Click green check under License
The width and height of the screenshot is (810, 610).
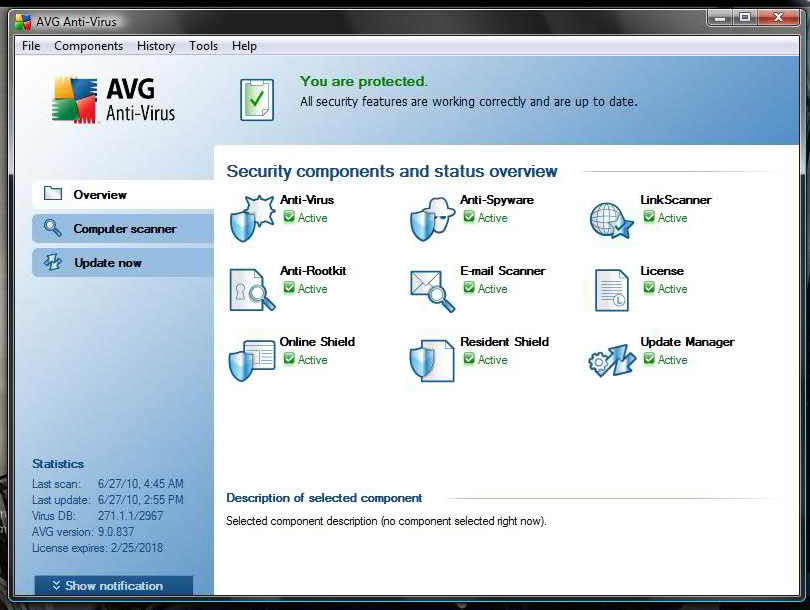tap(649, 288)
